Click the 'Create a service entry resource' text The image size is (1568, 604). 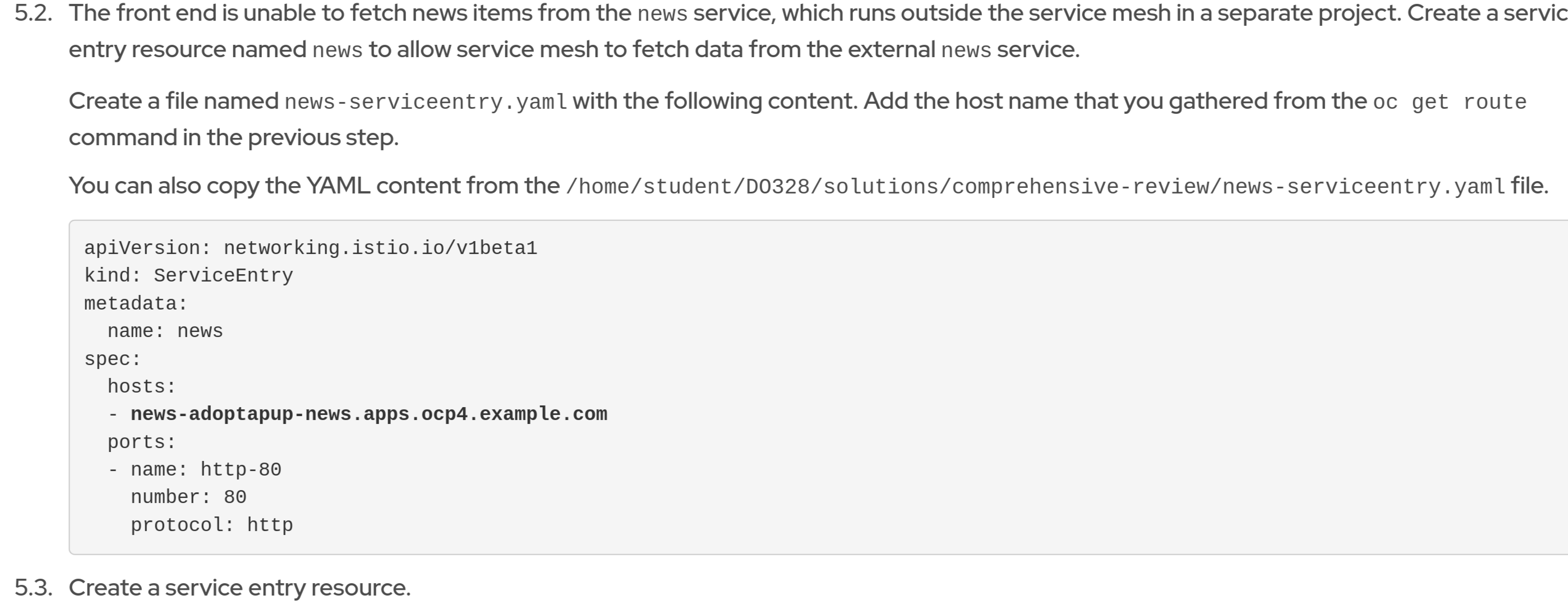tap(239, 588)
